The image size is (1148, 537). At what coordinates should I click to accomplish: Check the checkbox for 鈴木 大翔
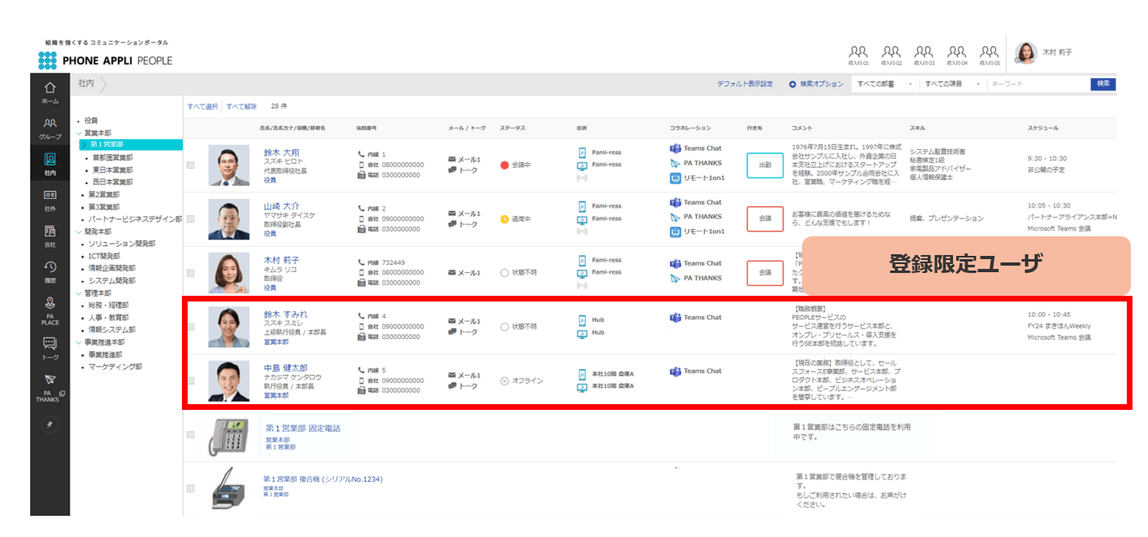click(x=191, y=166)
